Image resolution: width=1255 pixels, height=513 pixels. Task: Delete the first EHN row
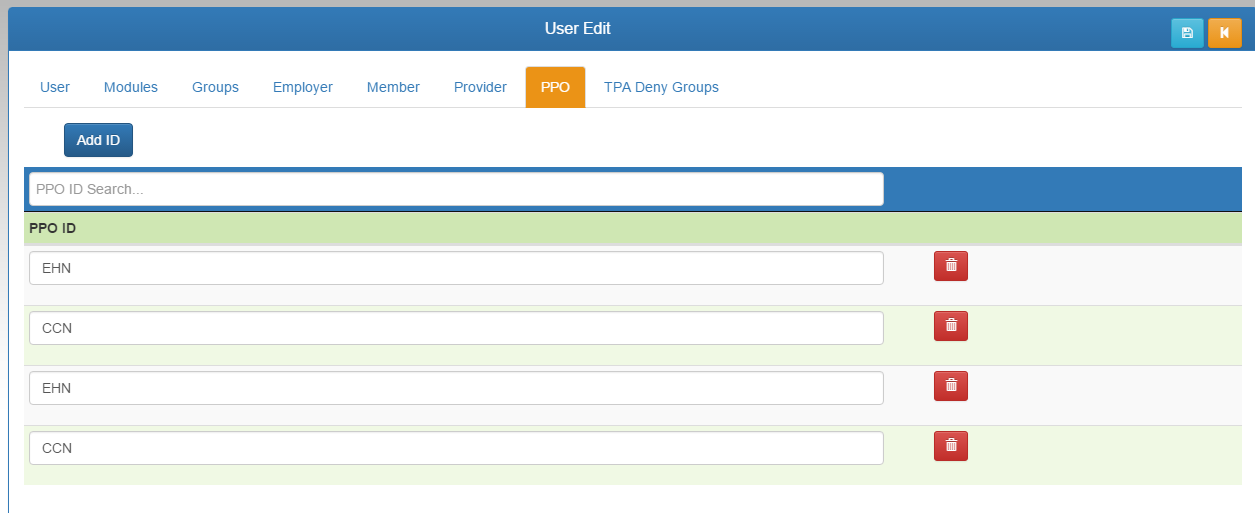[x=951, y=266]
